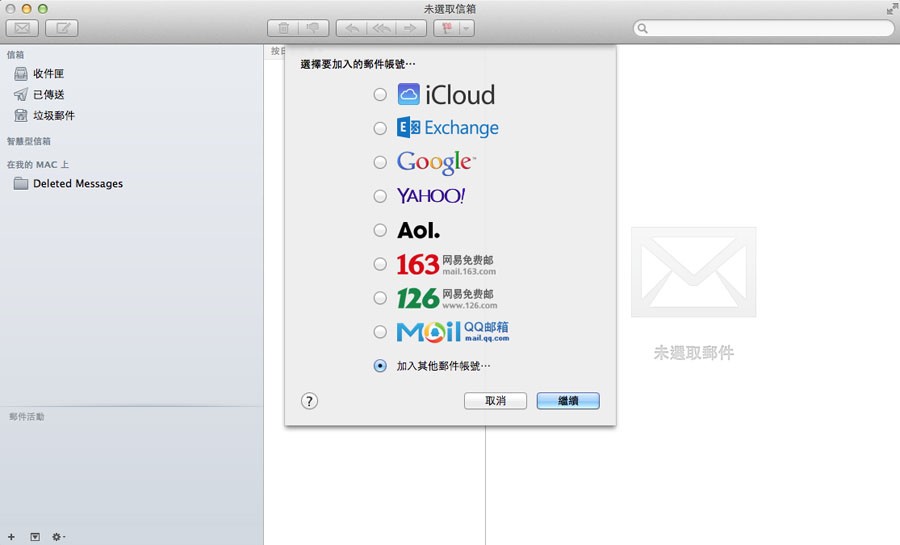Click the plus add mailbox button
Screen dimensions: 900x545
coord(11,537)
